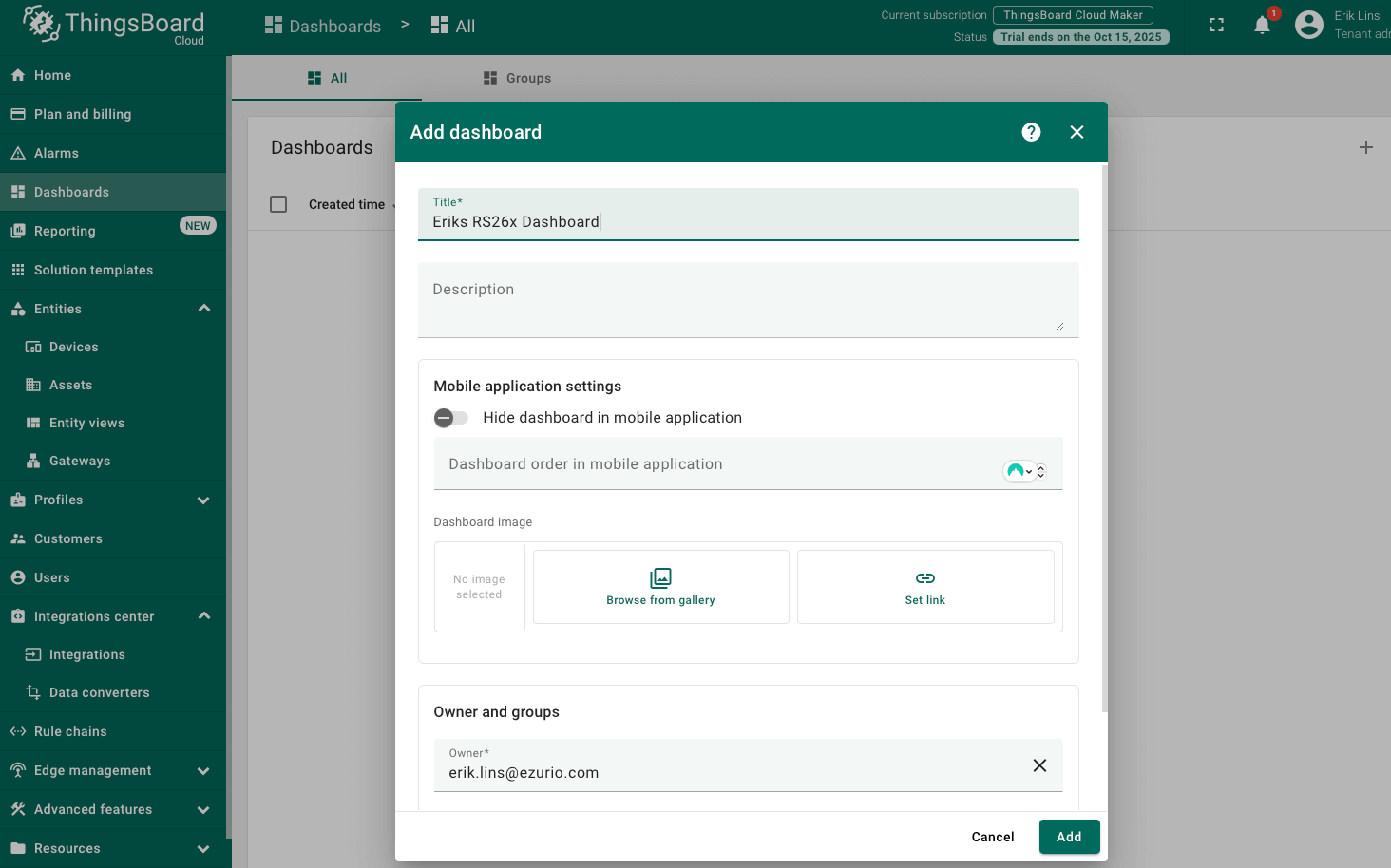Viewport: 1391px width, 868px height.
Task: Click the plus icon to add dashboard
Action: (1365, 147)
